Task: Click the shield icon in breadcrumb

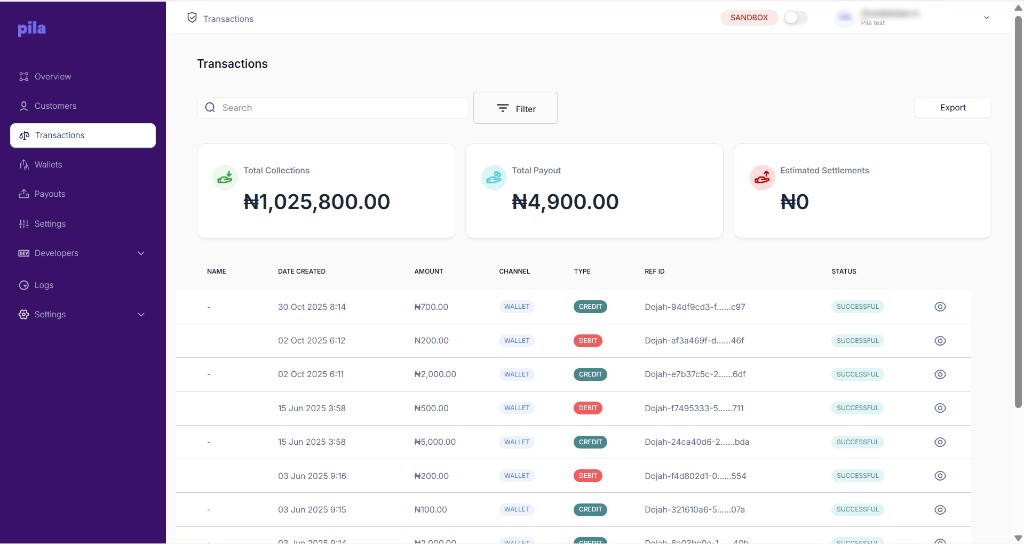Action: pyautogui.click(x=192, y=18)
